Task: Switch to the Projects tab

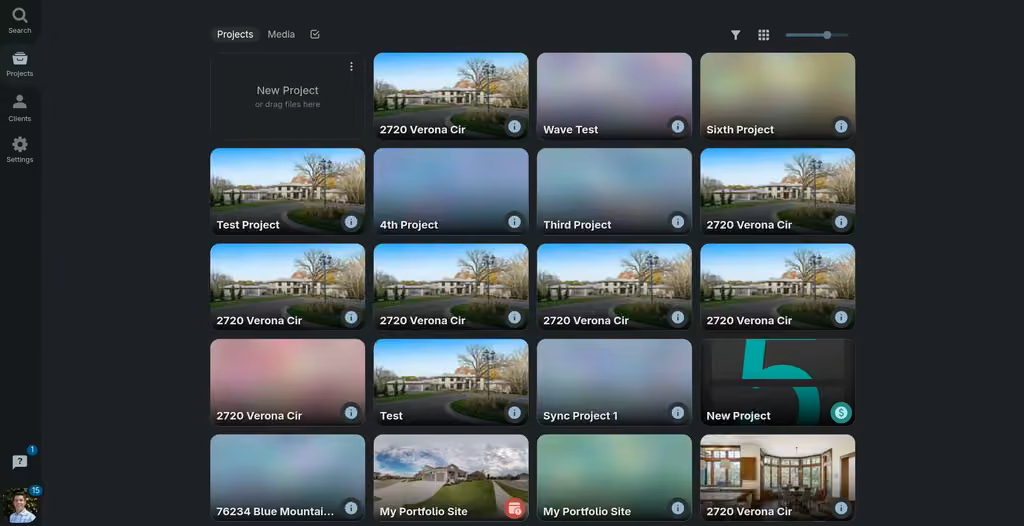Action: [x=235, y=35]
